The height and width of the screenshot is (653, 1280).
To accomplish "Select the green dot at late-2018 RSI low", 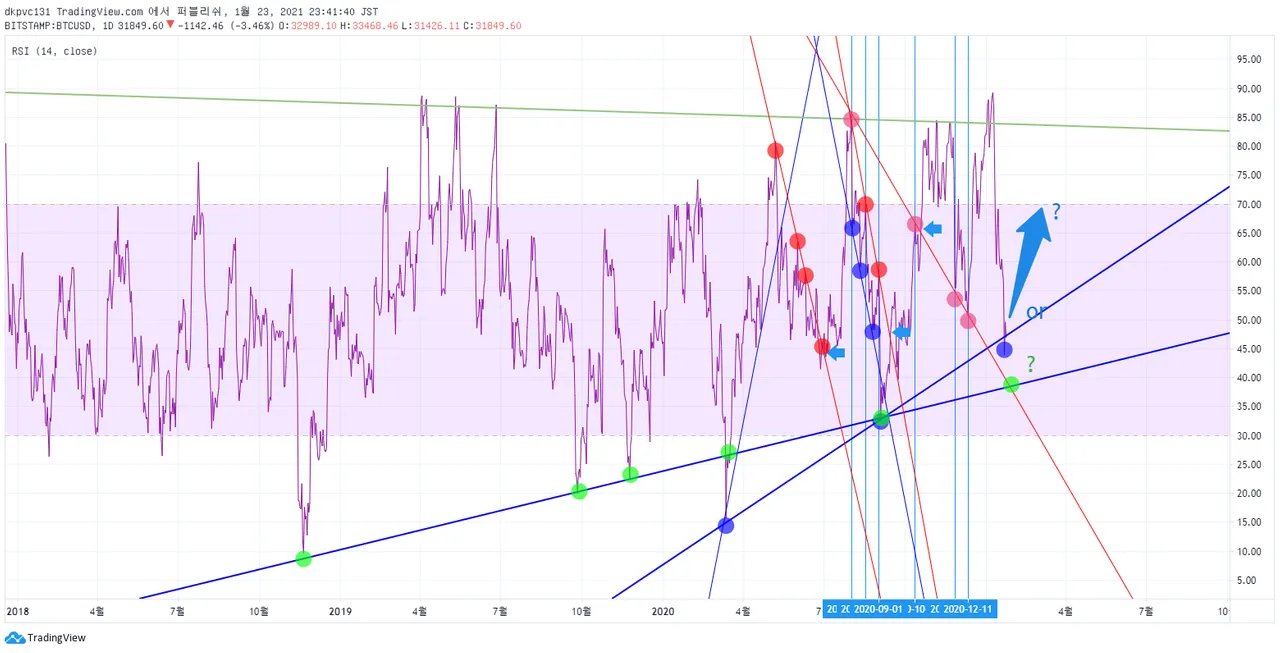I will [304, 559].
